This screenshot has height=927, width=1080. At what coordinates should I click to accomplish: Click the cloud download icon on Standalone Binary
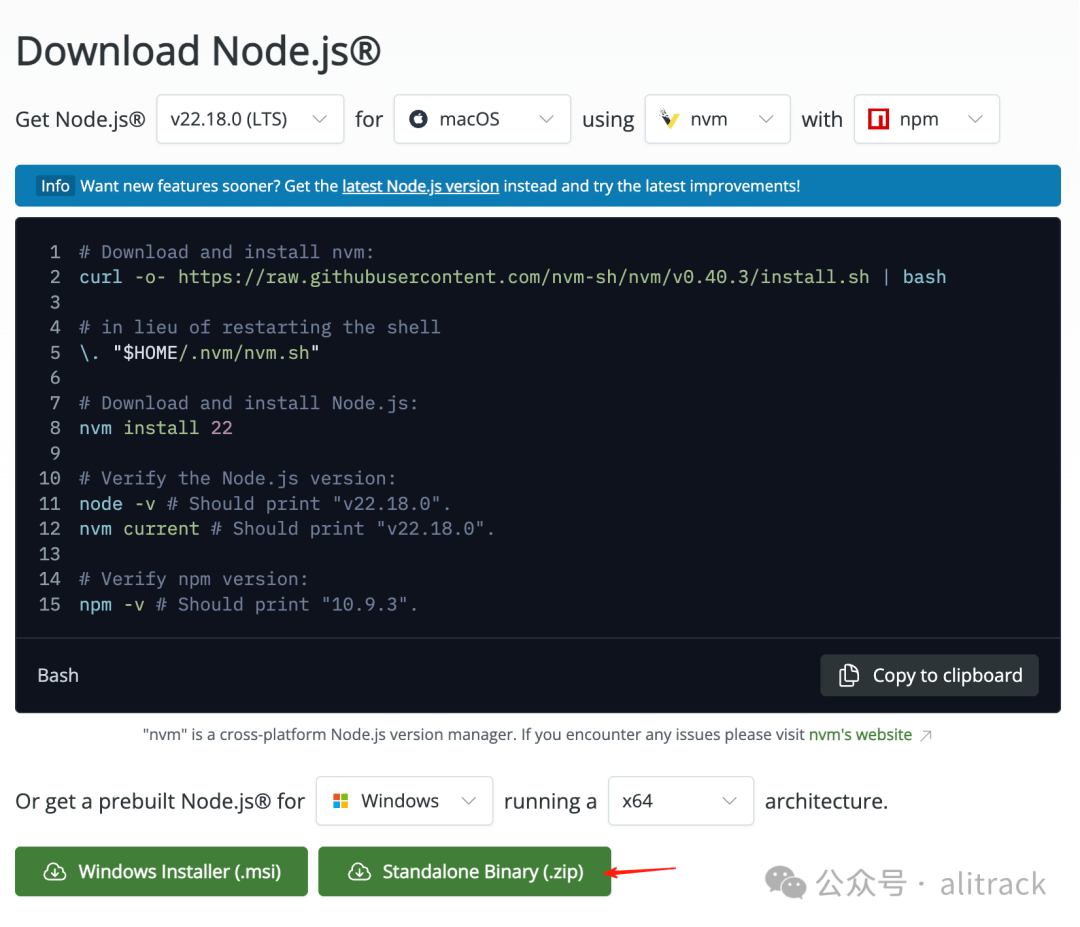coord(359,871)
